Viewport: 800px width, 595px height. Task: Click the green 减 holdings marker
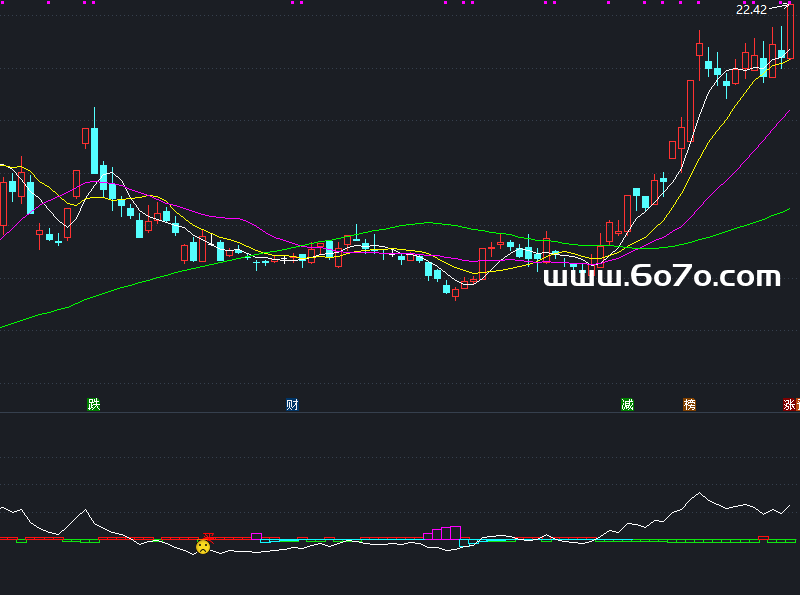coord(627,405)
